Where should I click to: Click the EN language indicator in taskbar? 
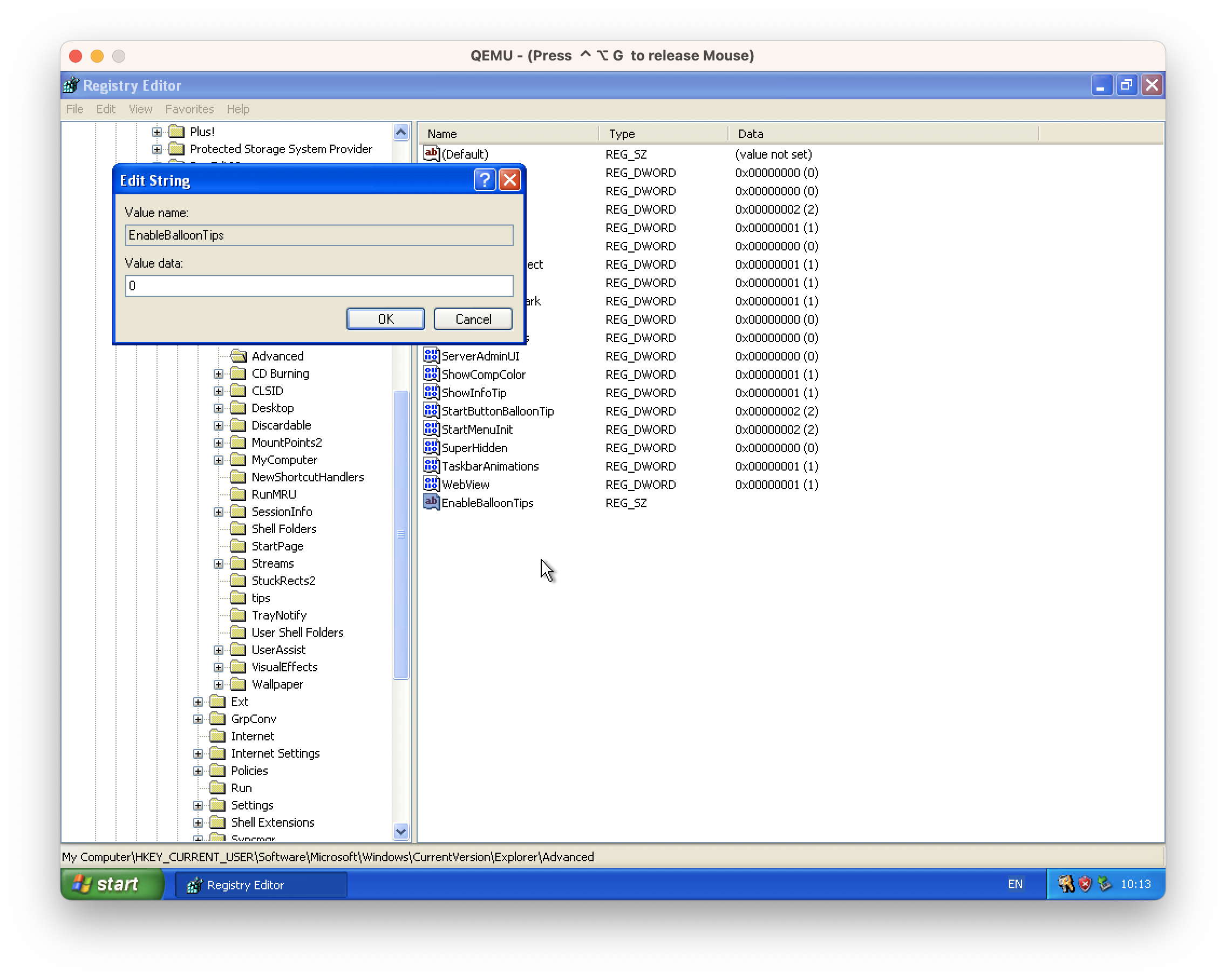pos(1015,884)
